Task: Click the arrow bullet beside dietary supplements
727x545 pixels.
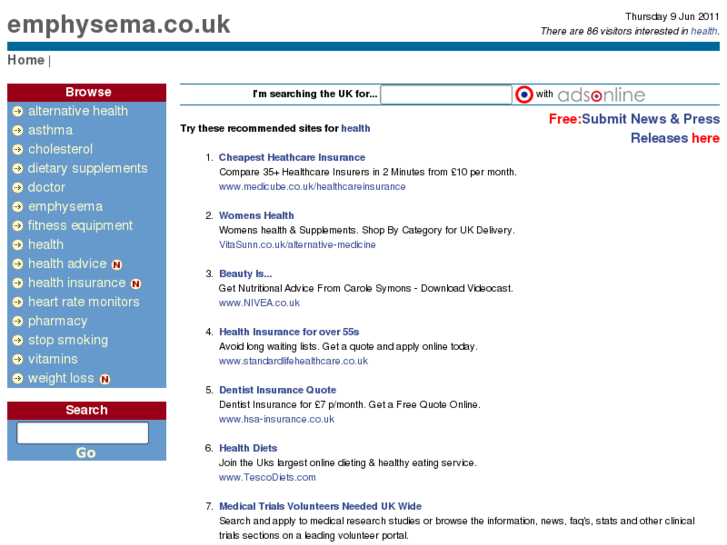Action: click(x=18, y=169)
